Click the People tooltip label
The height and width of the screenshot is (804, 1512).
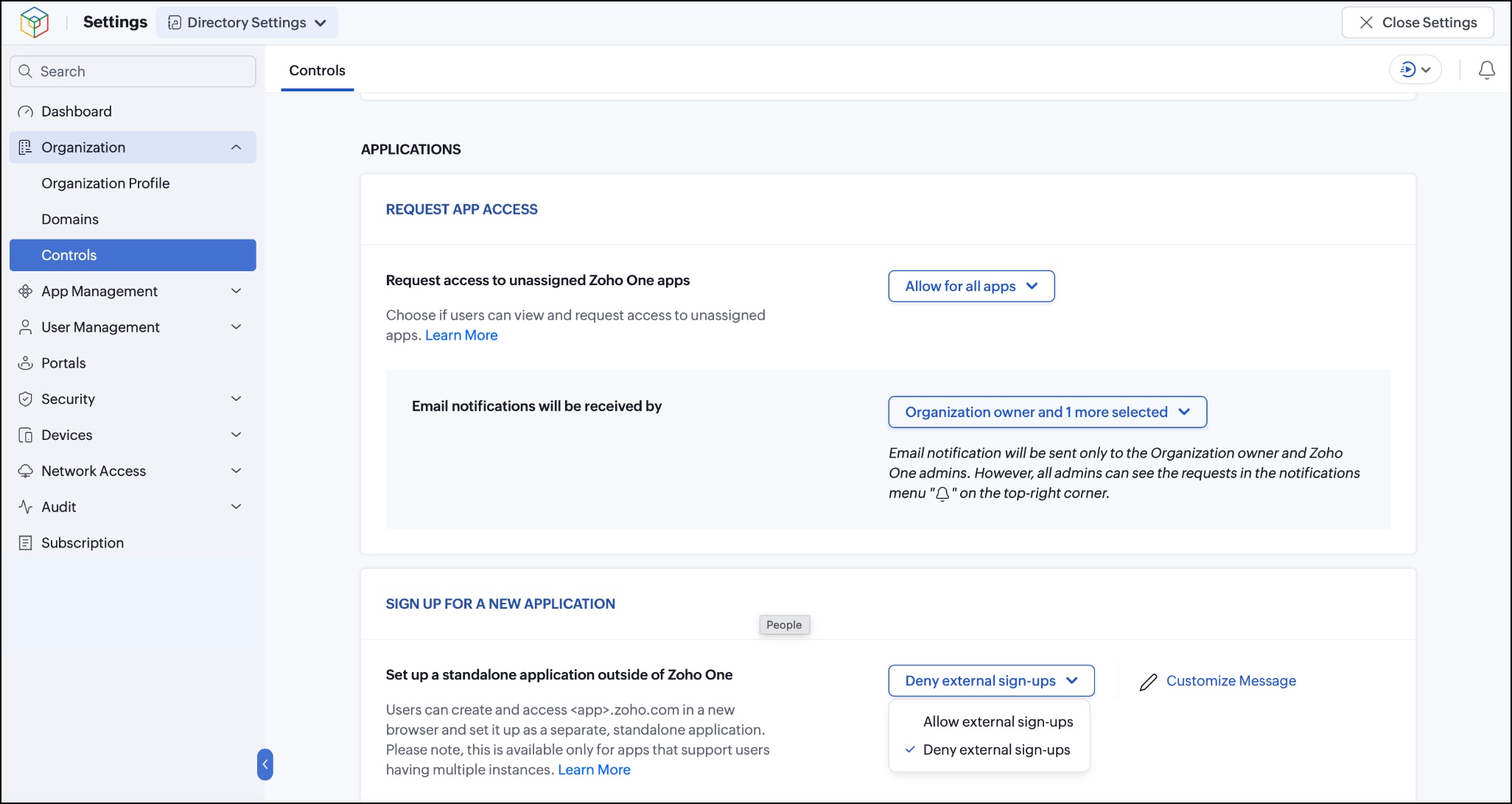click(784, 625)
